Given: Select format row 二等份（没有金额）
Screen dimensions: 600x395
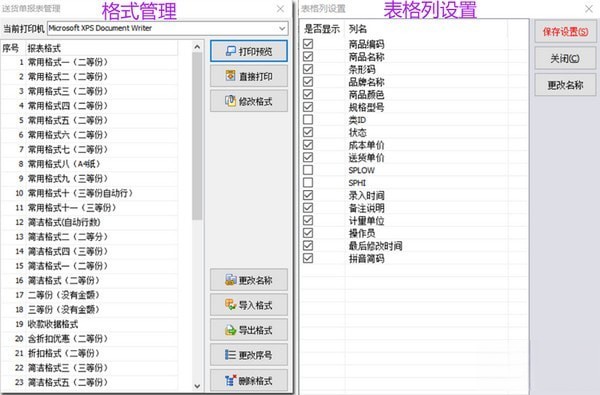Looking at the screenshot, I should pos(90,295).
